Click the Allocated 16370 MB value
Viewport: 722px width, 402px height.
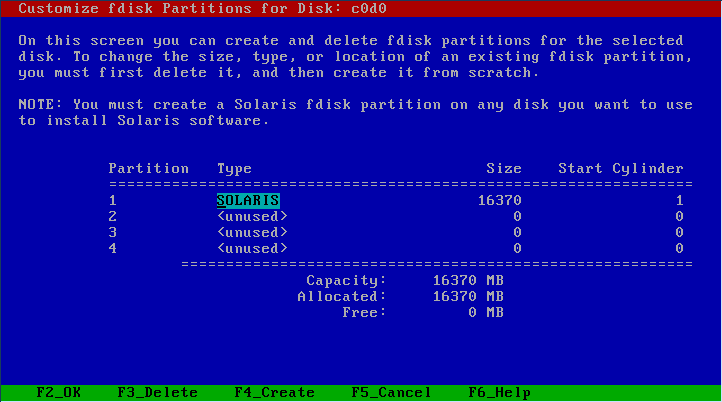468,296
